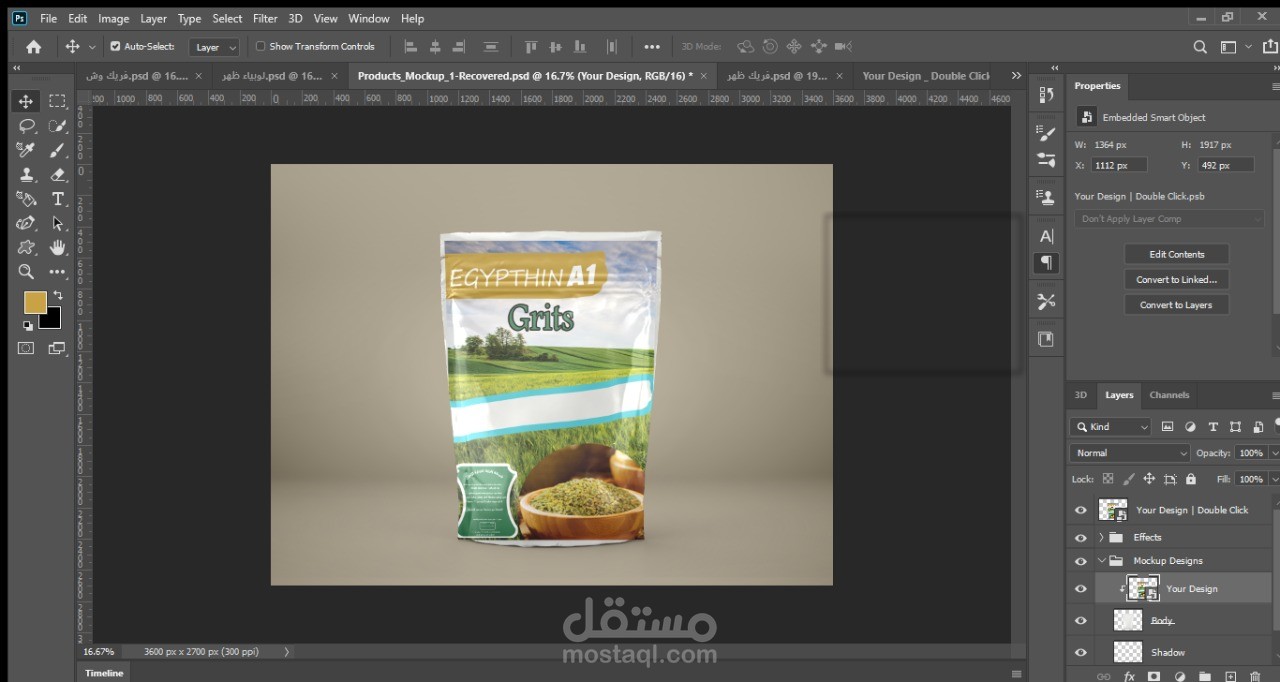Open more align options three-dots
1280x682 pixels.
coord(652,46)
